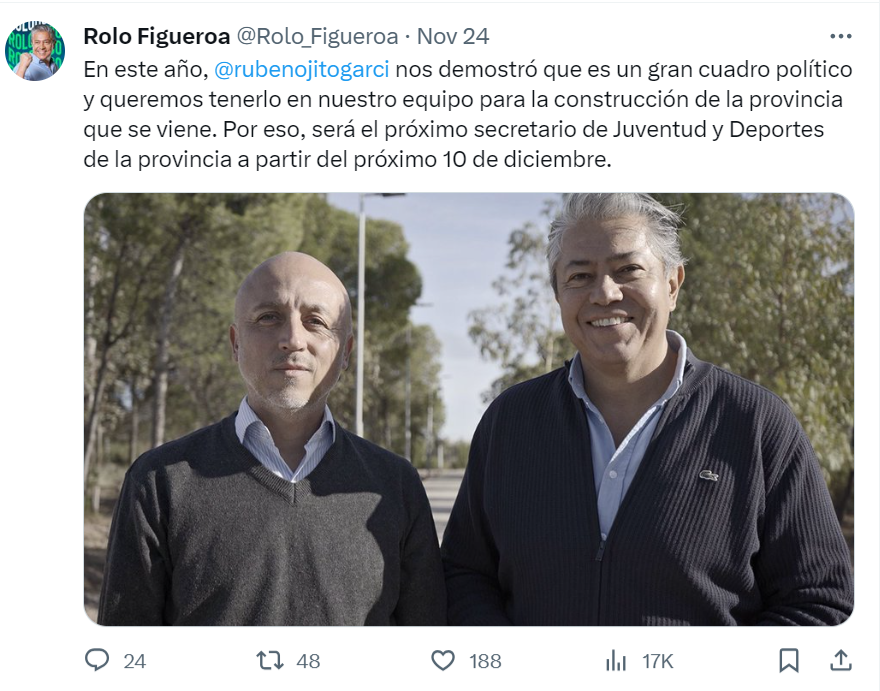Click the Rolo Figueroa display name

(157, 36)
